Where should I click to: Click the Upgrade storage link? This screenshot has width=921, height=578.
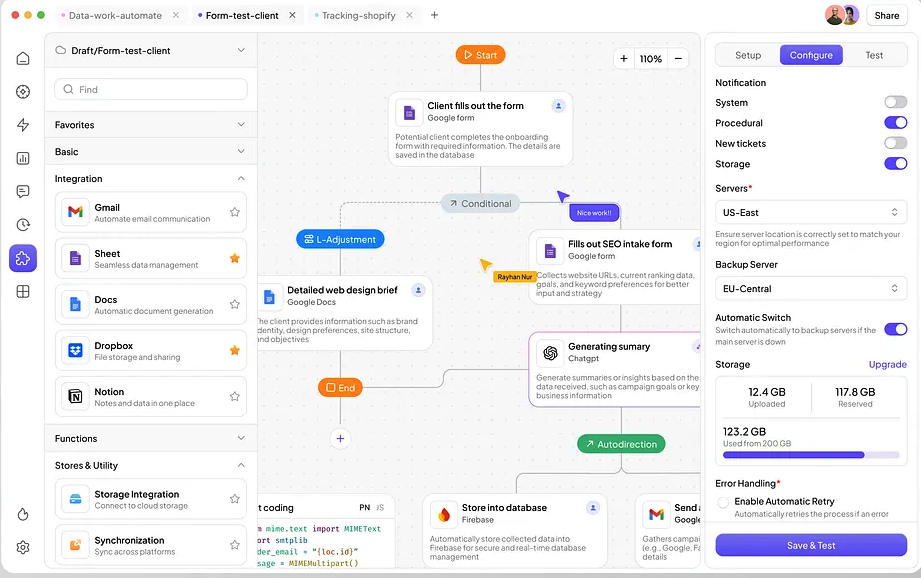point(887,365)
